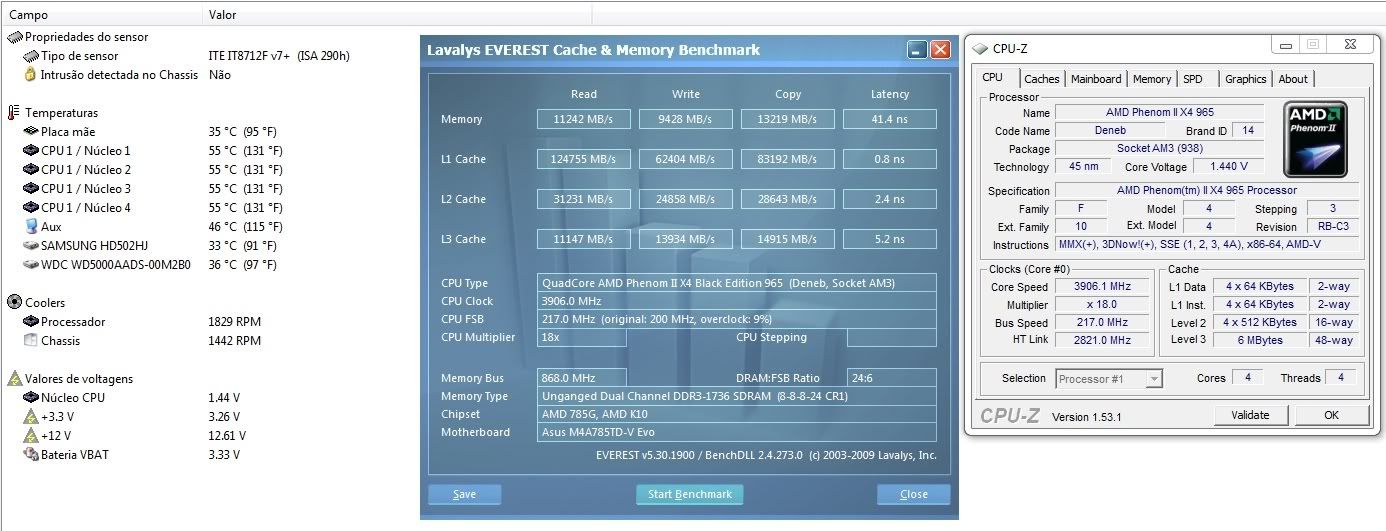The width and height of the screenshot is (1386, 531).
Task: Click the Campo column header
Action: click(102, 14)
